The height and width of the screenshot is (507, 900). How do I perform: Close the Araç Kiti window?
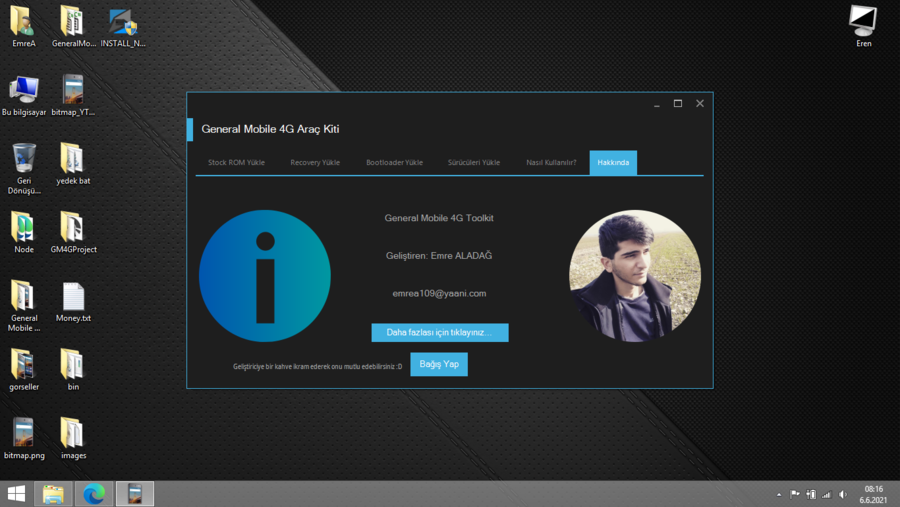[700, 103]
